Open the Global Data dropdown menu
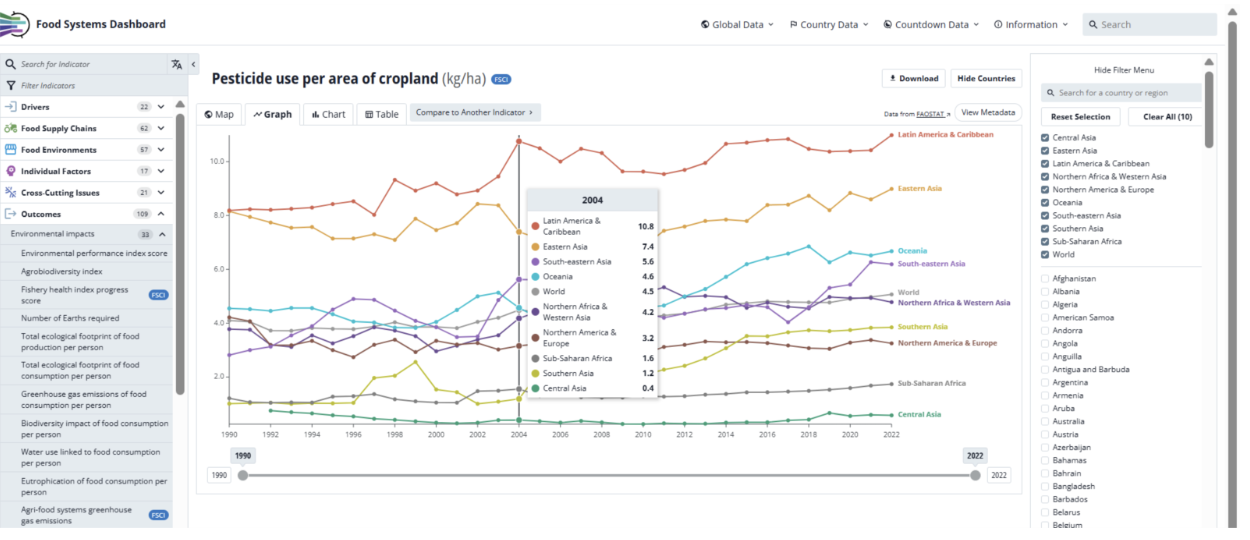The image size is (1250, 540). click(737, 25)
